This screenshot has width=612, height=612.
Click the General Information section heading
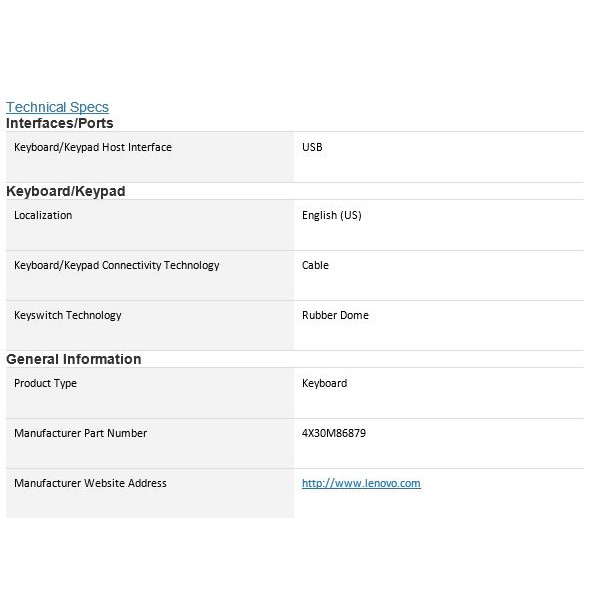pyautogui.click(x=74, y=359)
